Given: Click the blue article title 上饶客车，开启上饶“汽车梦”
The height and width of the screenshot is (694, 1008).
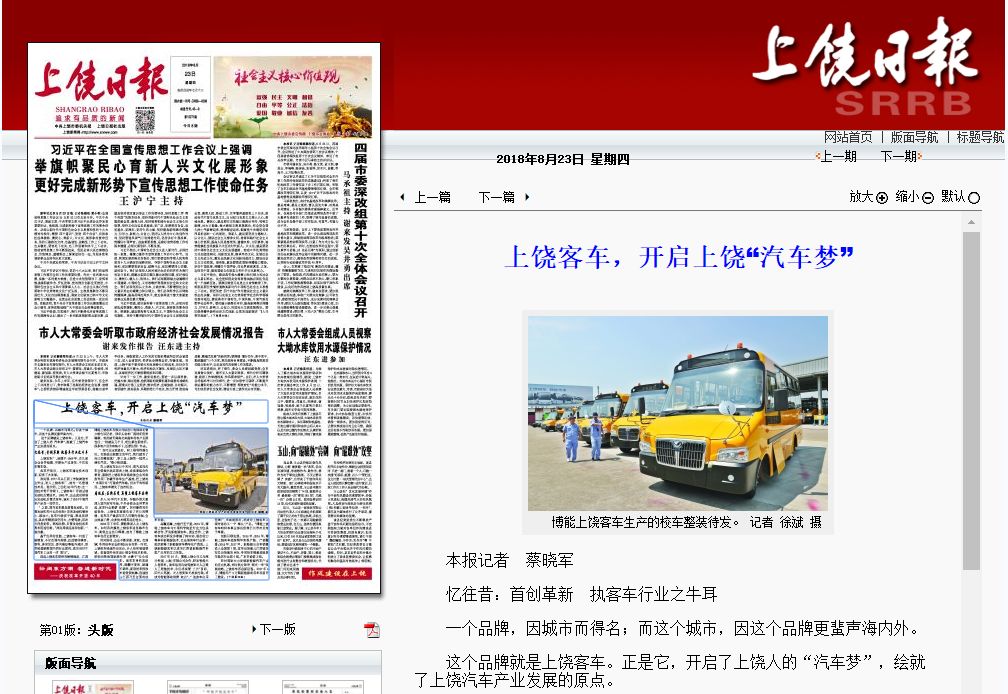Looking at the screenshot, I should 679,257.
